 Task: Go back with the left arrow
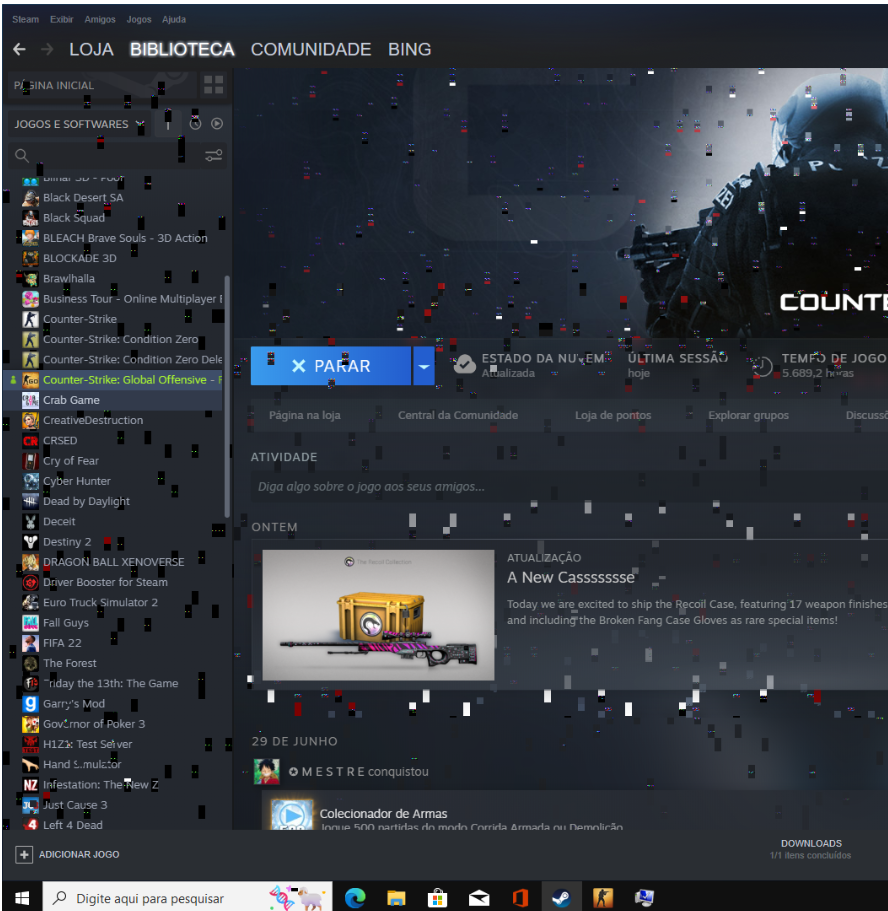click(19, 49)
